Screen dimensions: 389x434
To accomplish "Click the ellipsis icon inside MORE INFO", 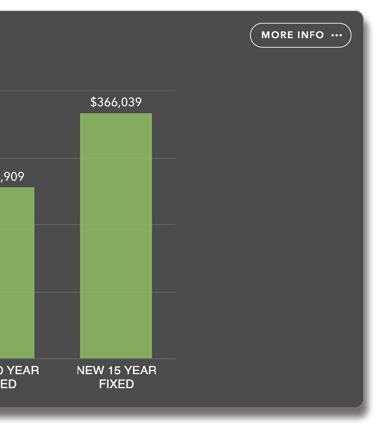I will point(337,35).
